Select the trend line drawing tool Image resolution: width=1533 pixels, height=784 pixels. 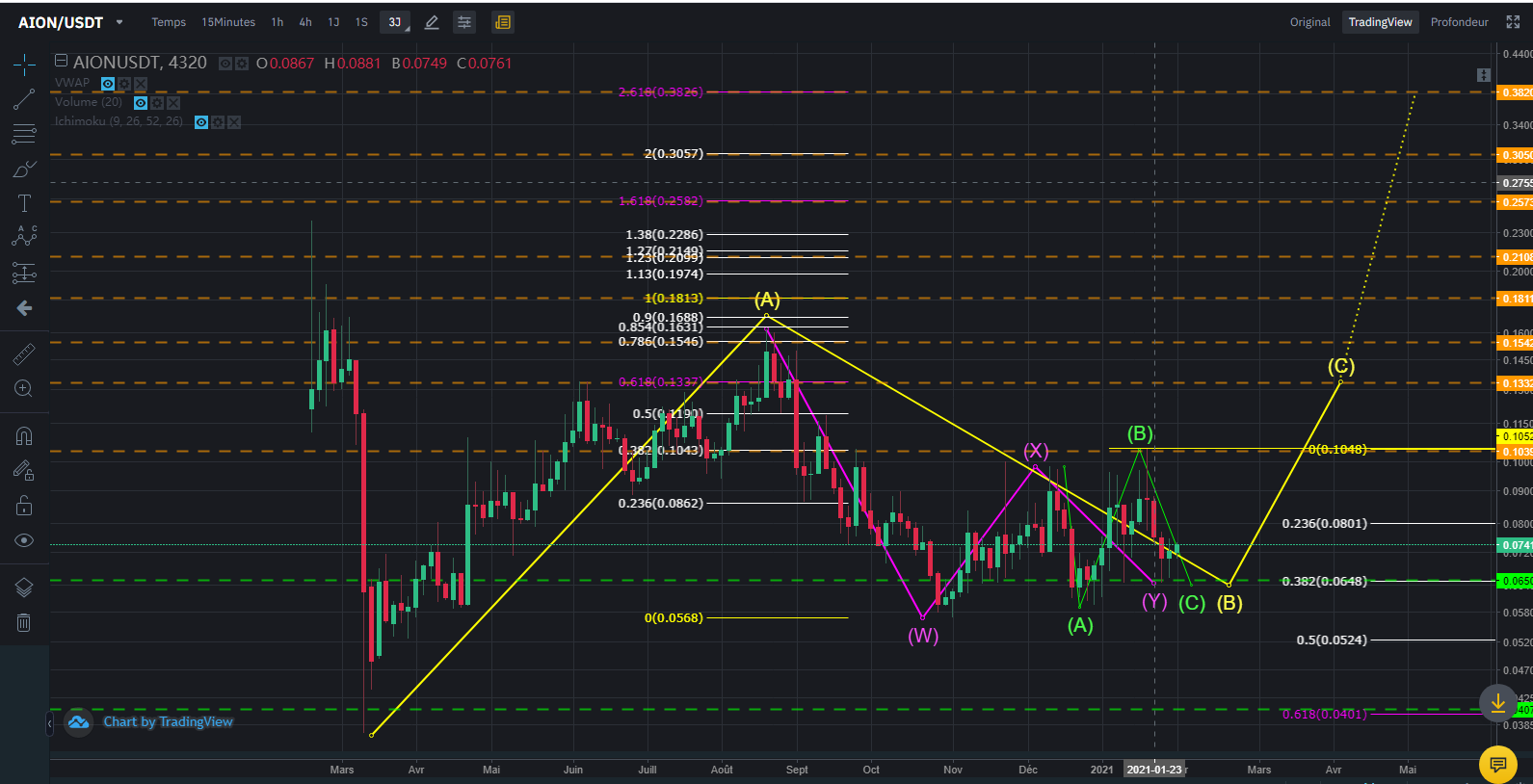24,99
